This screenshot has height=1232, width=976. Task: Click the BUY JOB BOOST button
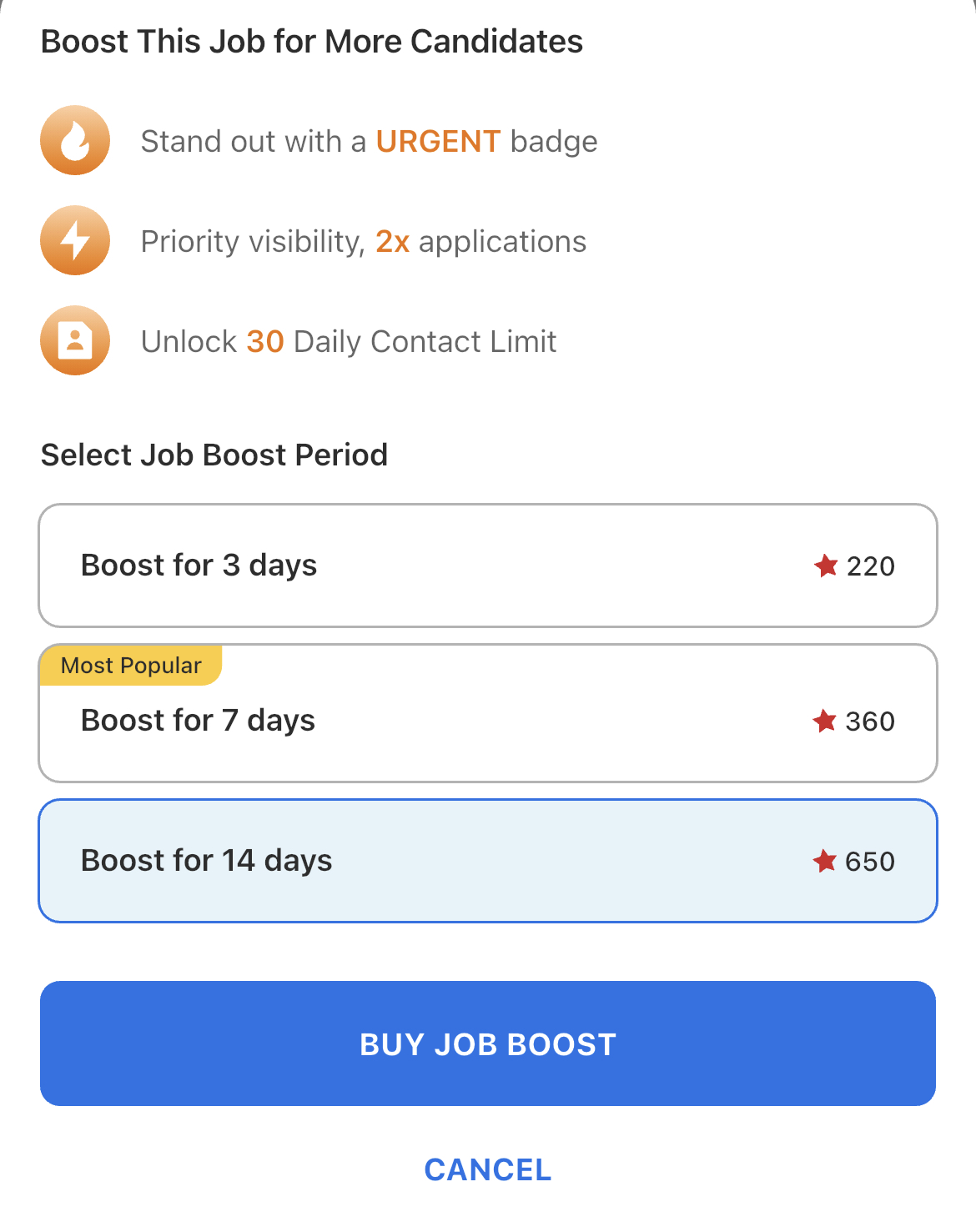coord(488,1043)
